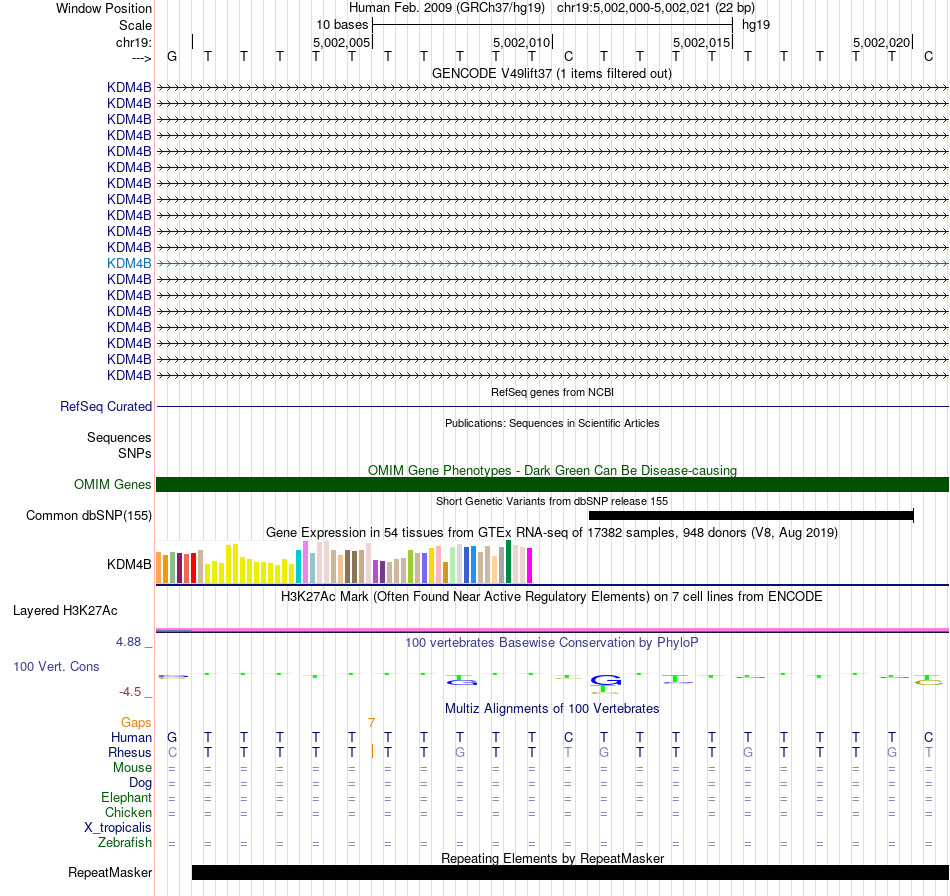Image resolution: width=950 pixels, height=896 pixels.
Task: Click the OMIM Genes track label
Action: pos(112,485)
